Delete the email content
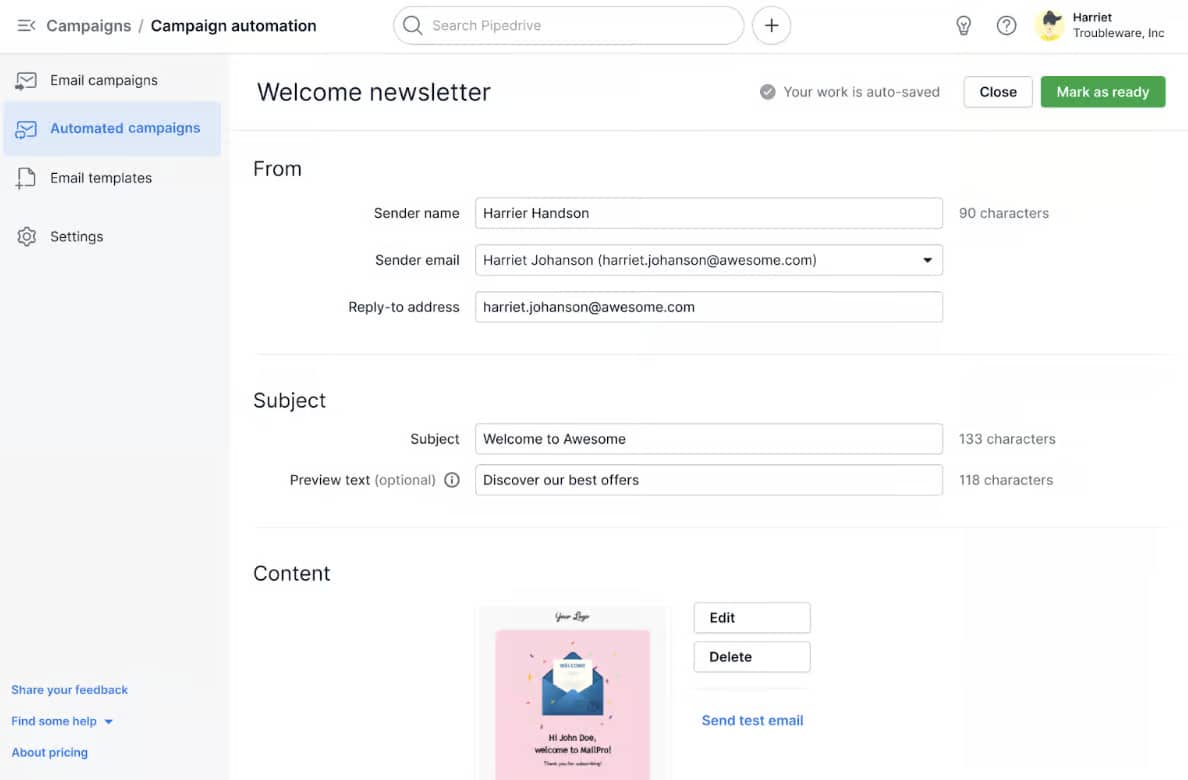Viewport: 1188px width, 780px height. tap(752, 657)
